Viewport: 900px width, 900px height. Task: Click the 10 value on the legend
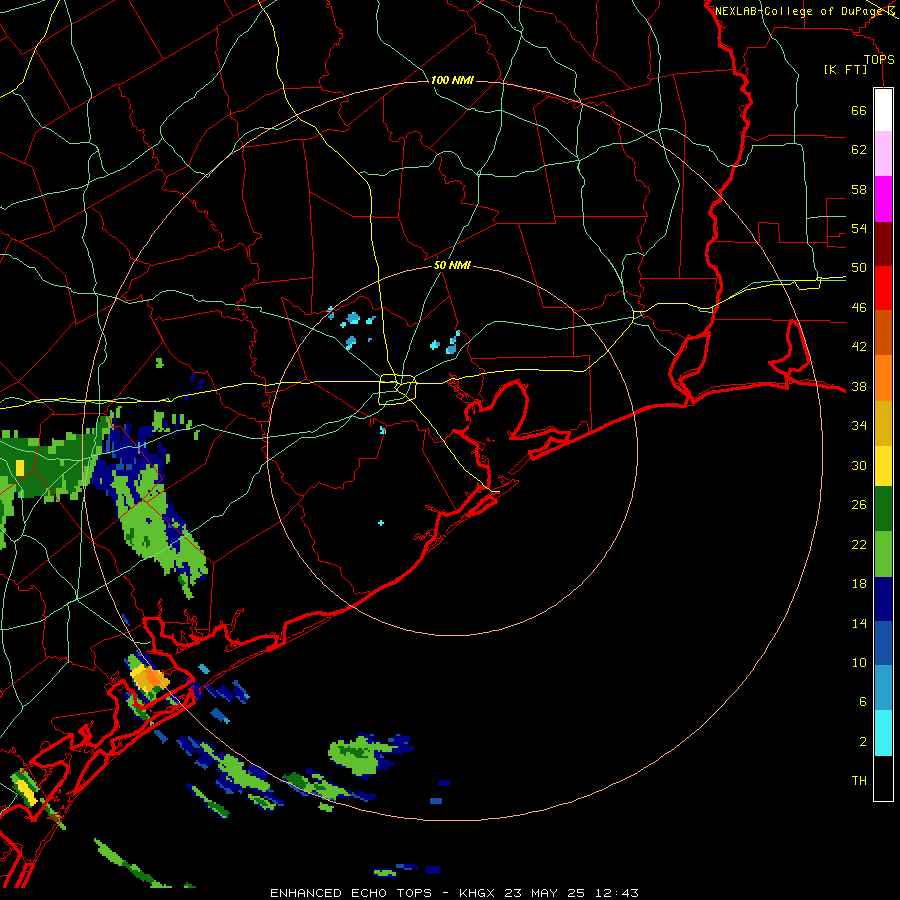coord(859,662)
